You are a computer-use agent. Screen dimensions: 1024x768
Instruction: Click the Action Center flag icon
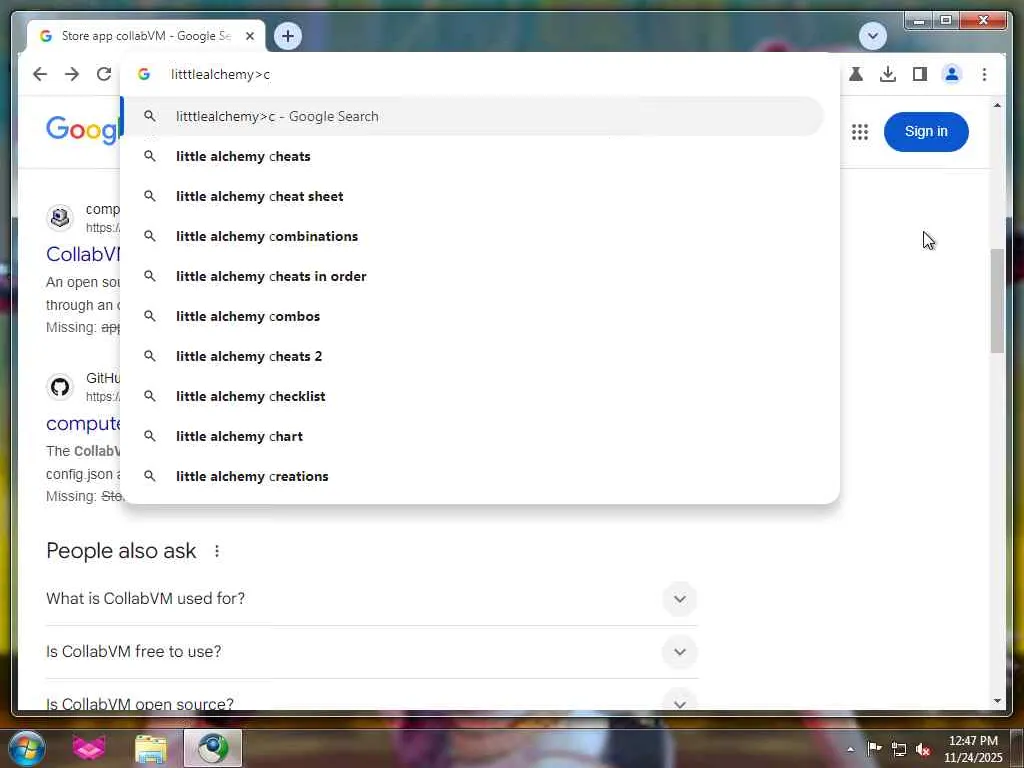point(874,748)
